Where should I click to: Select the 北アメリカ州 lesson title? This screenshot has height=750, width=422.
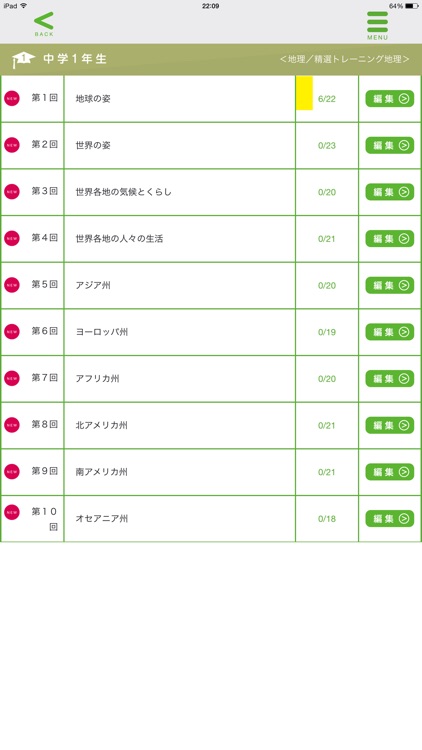coord(101,425)
